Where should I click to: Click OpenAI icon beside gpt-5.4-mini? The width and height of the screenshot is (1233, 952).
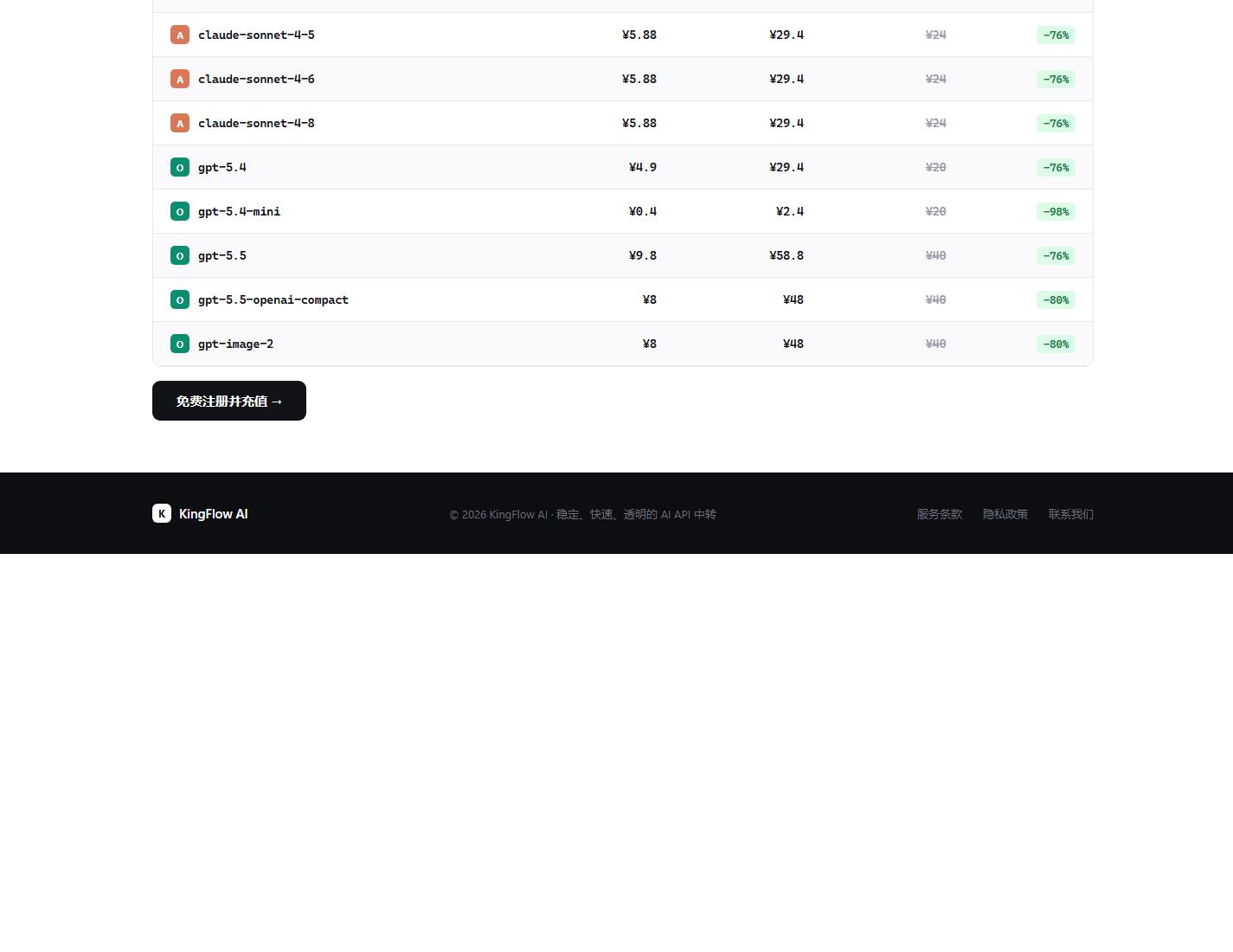[x=180, y=211]
